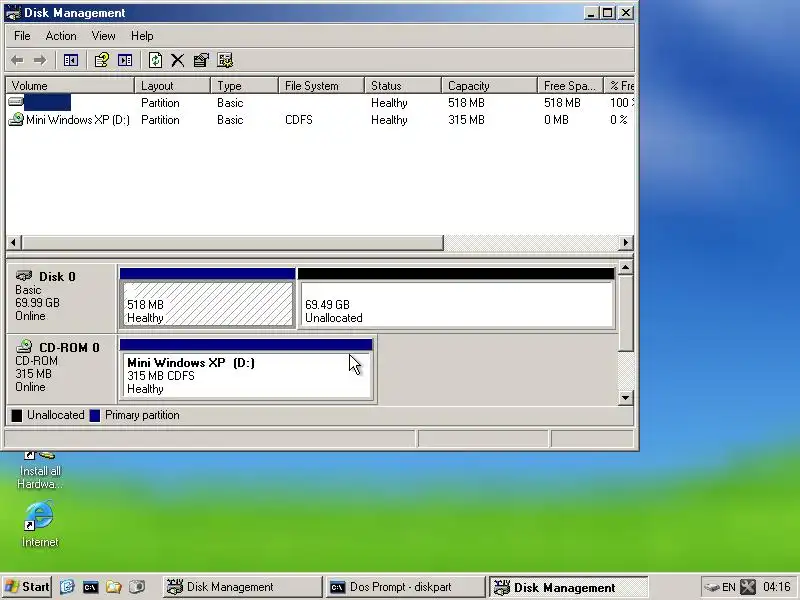Screen dimensions: 800x600
Task: Click the 0 MB free space cell
Action: tap(556, 120)
